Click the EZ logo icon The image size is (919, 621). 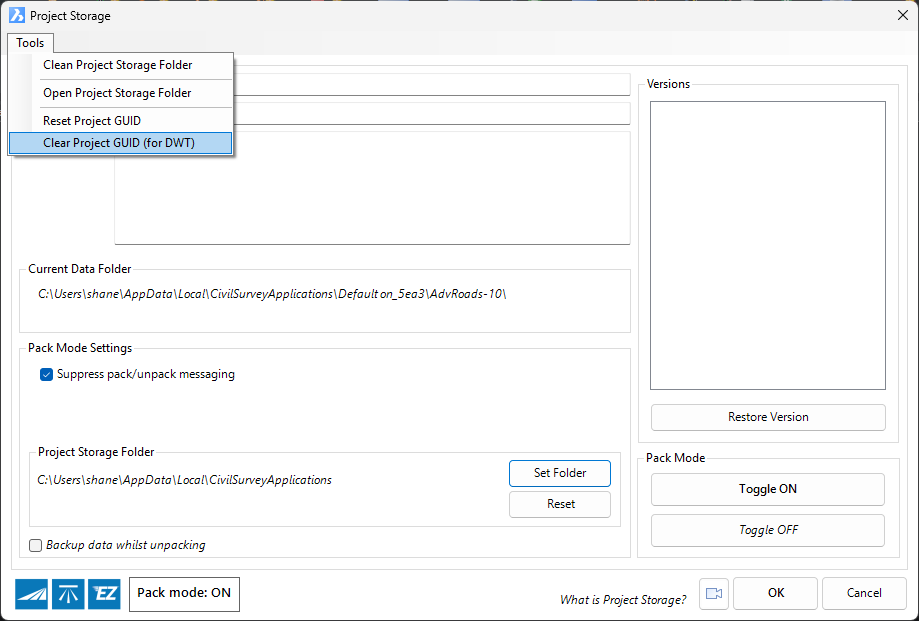[104, 594]
